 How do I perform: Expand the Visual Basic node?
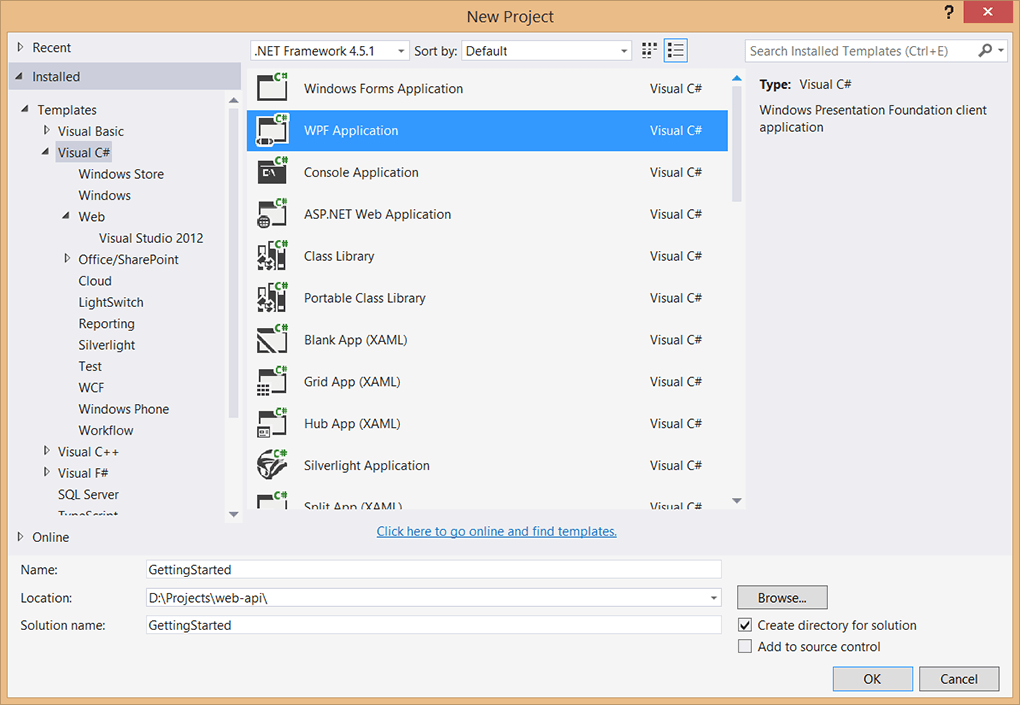[46, 130]
